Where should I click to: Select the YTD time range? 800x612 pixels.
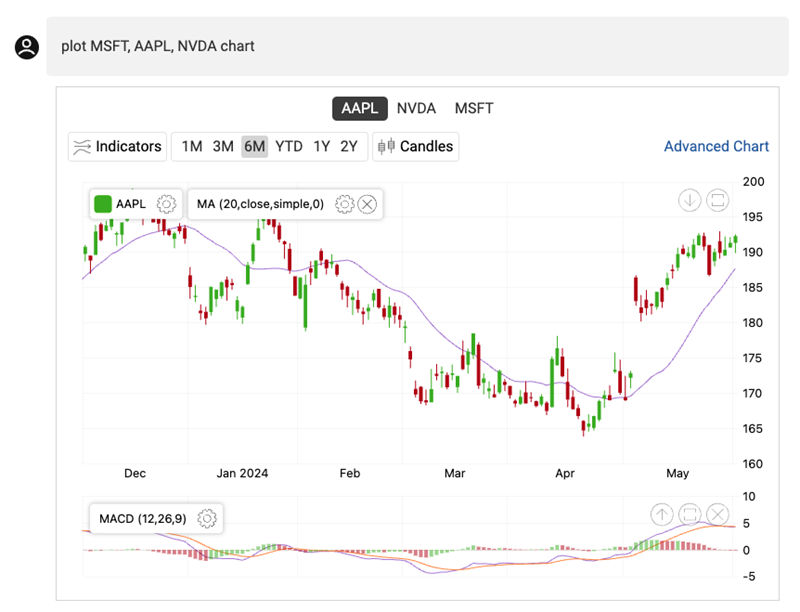(x=289, y=146)
